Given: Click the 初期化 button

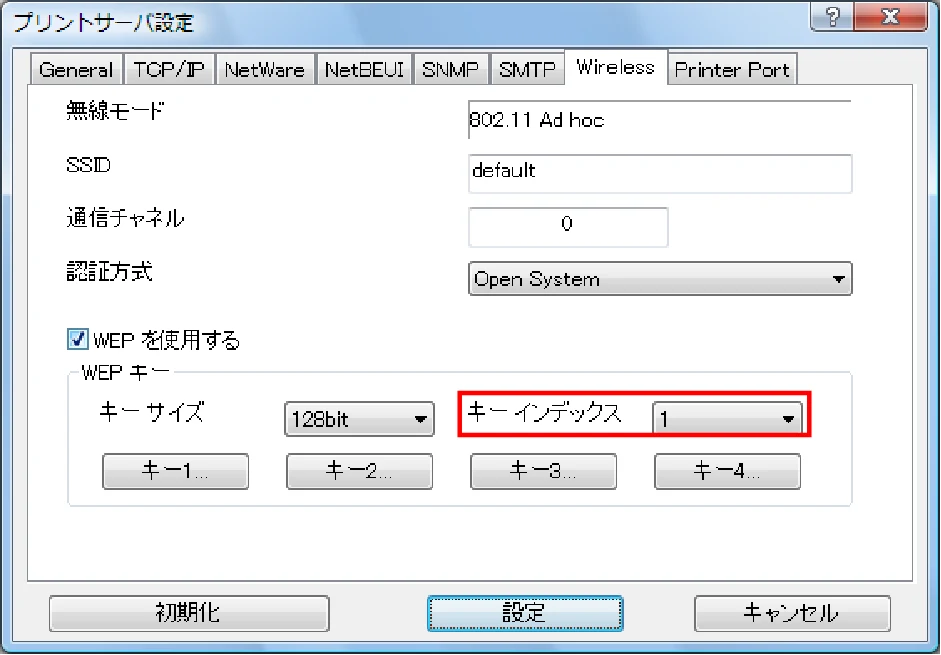Looking at the screenshot, I should coord(189,613).
